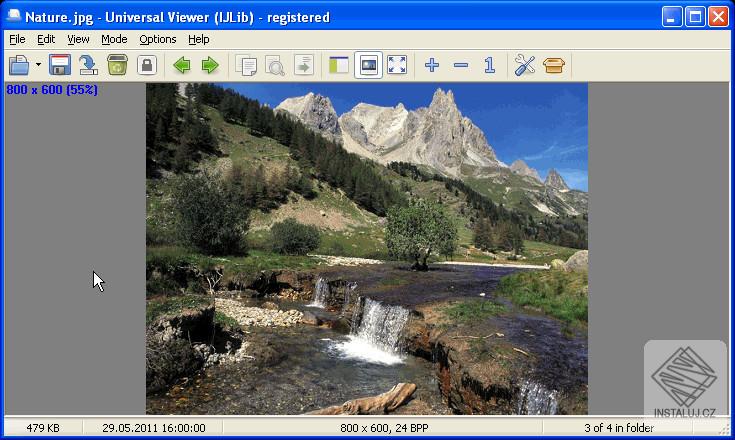The image size is (735, 440).
Task: Switch to full screen with arrows icon
Action: click(397, 65)
